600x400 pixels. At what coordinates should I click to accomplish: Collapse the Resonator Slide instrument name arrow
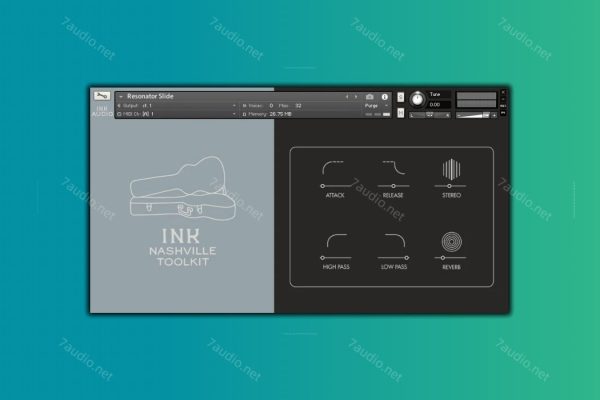121,97
